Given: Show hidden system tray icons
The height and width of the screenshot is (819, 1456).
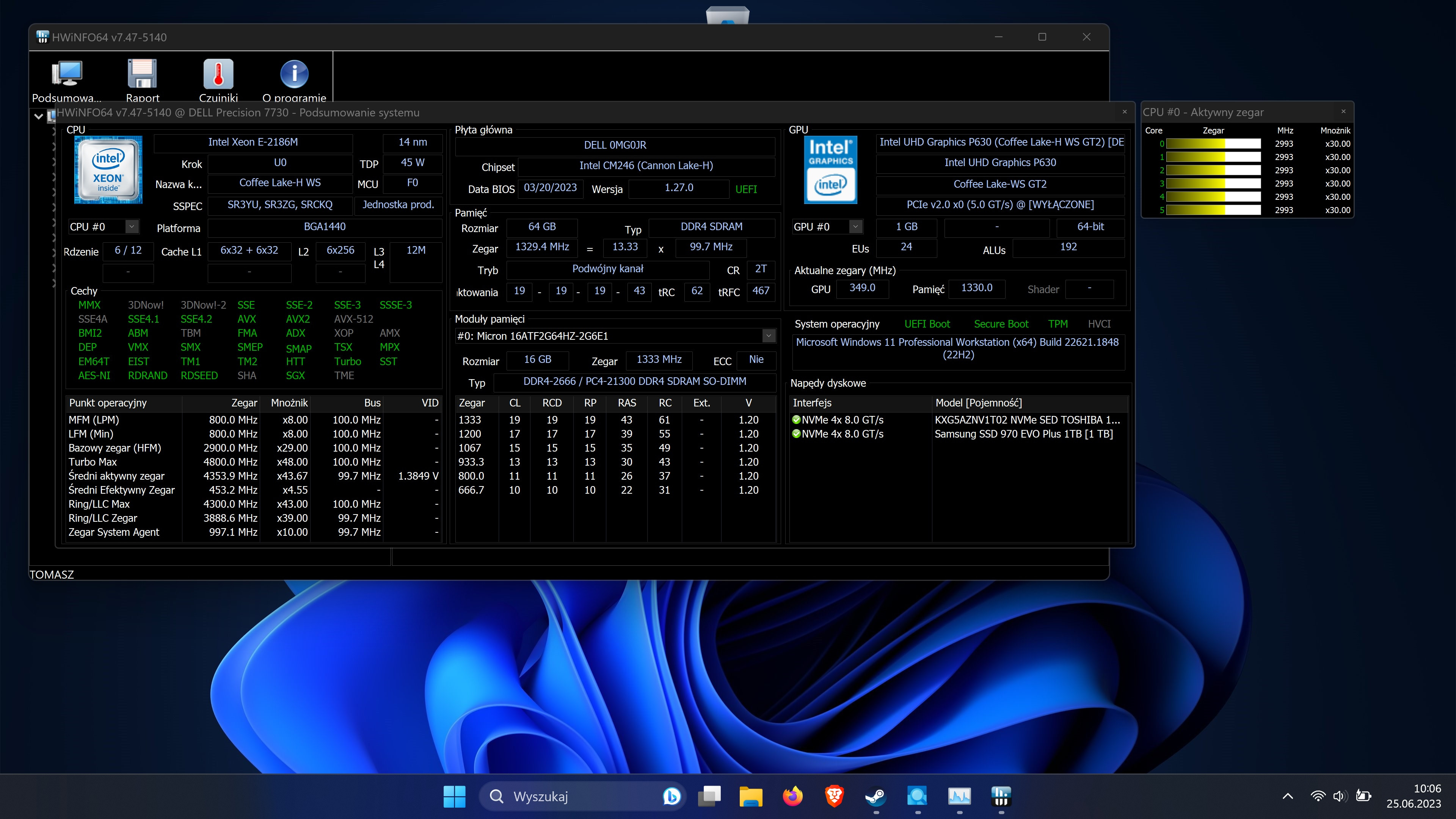Looking at the screenshot, I should click(1288, 796).
